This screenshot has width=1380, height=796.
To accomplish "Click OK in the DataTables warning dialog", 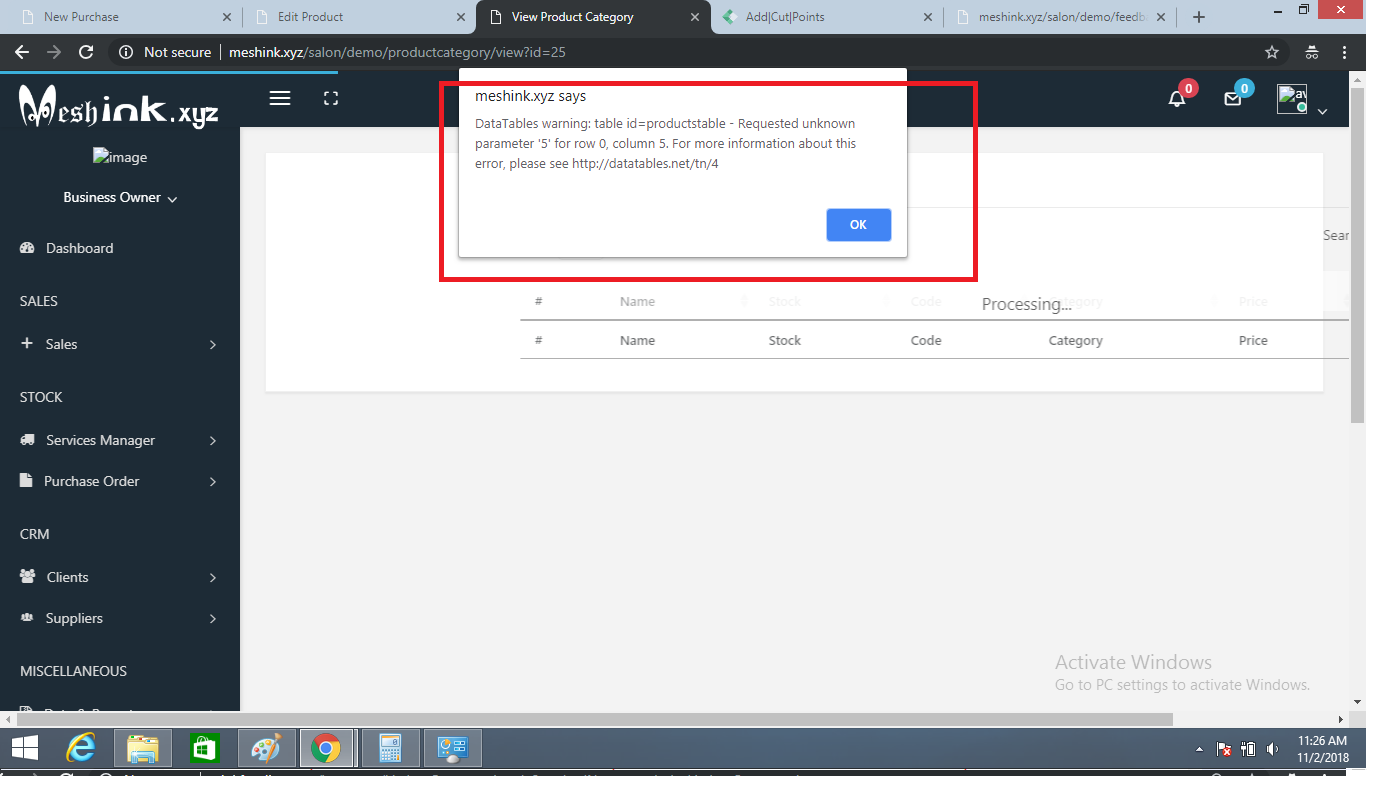I will (858, 225).
